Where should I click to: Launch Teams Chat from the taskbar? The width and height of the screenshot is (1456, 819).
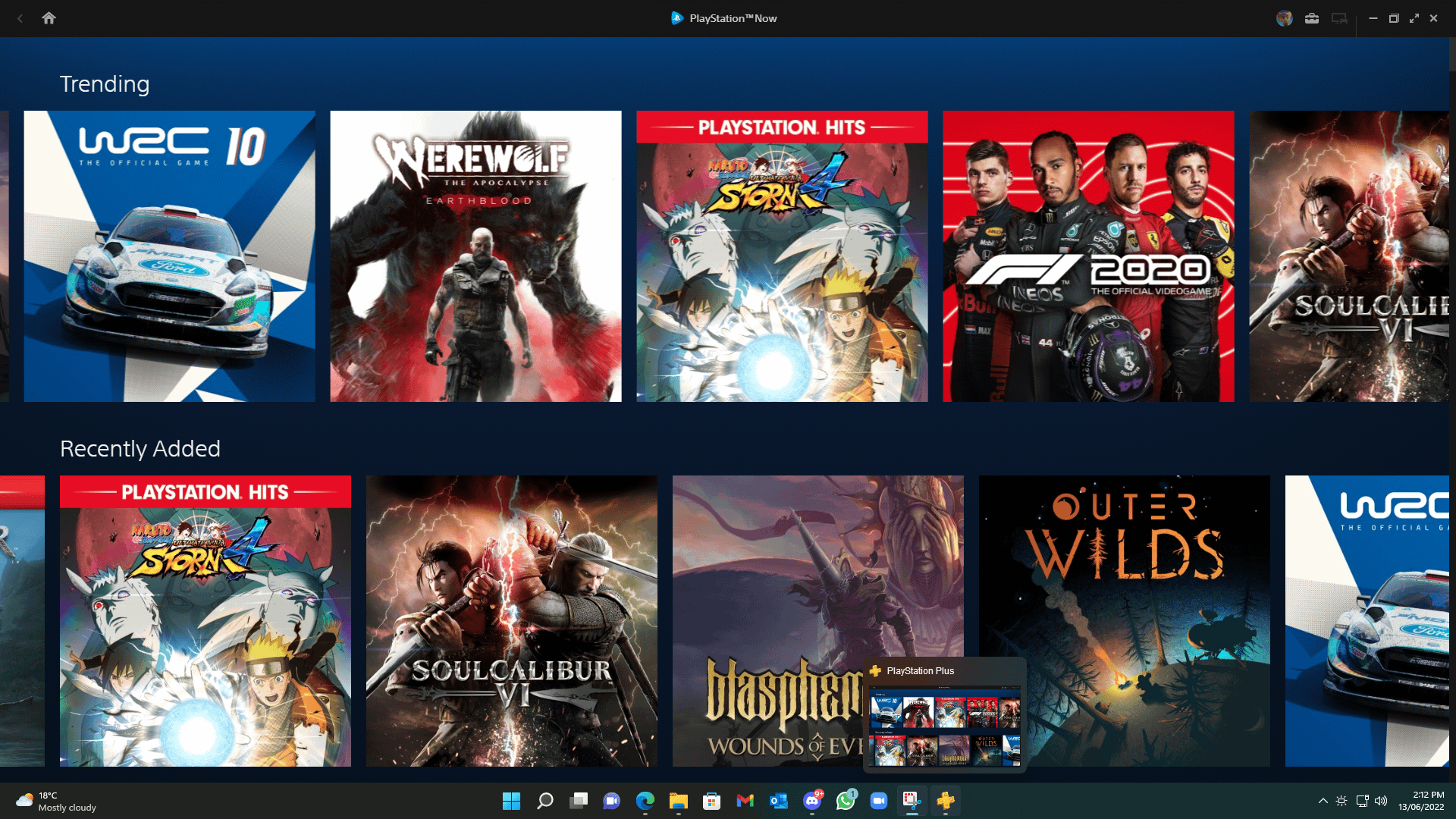click(611, 801)
